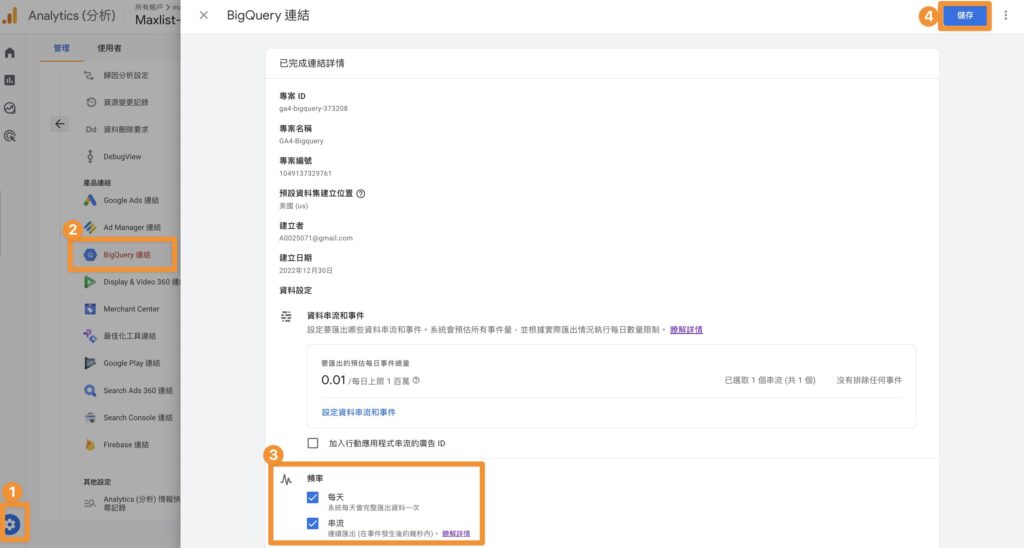The height and width of the screenshot is (548, 1024).
Task: Click the back arrow in admin panel
Action: coord(59,123)
